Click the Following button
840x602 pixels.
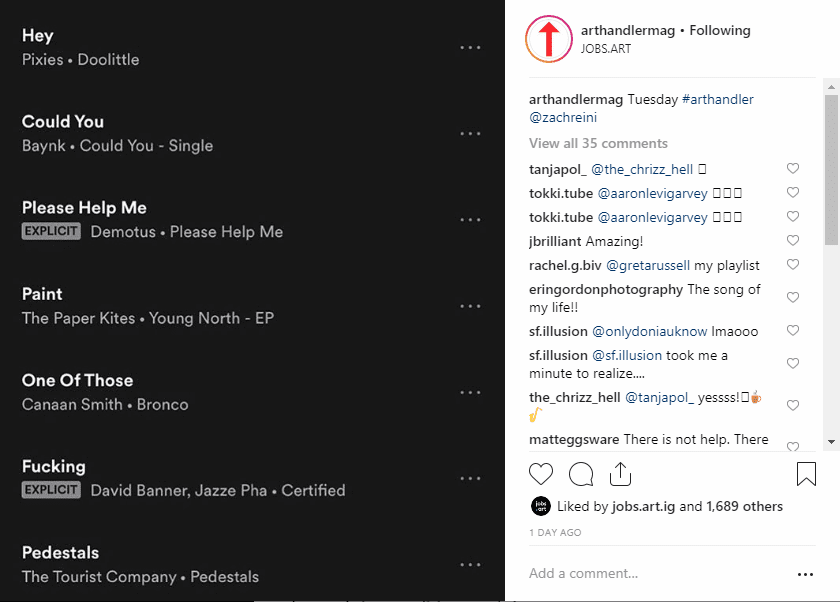pyautogui.click(x=719, y=31)
